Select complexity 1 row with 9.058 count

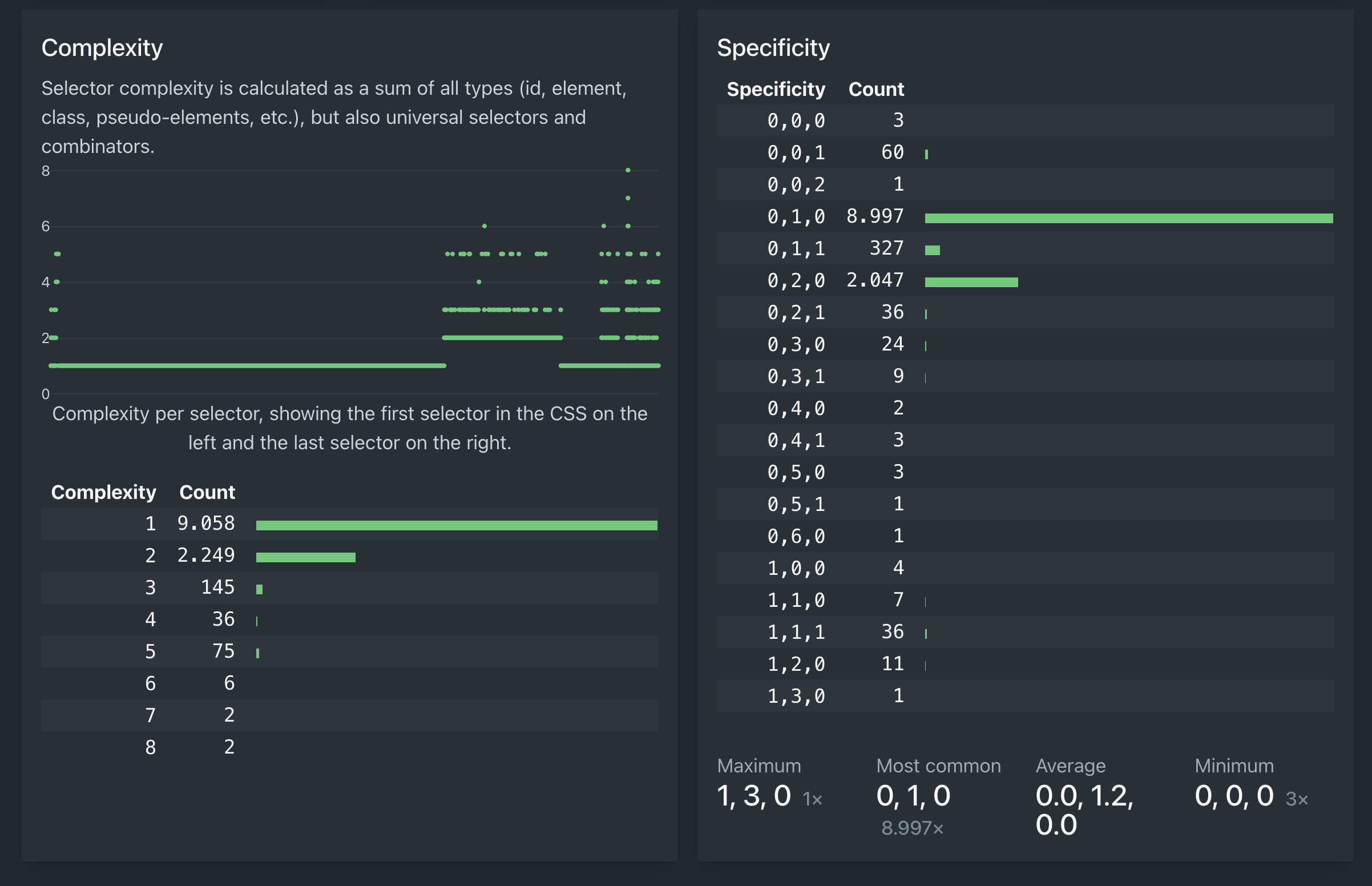(x=206, y=523)
